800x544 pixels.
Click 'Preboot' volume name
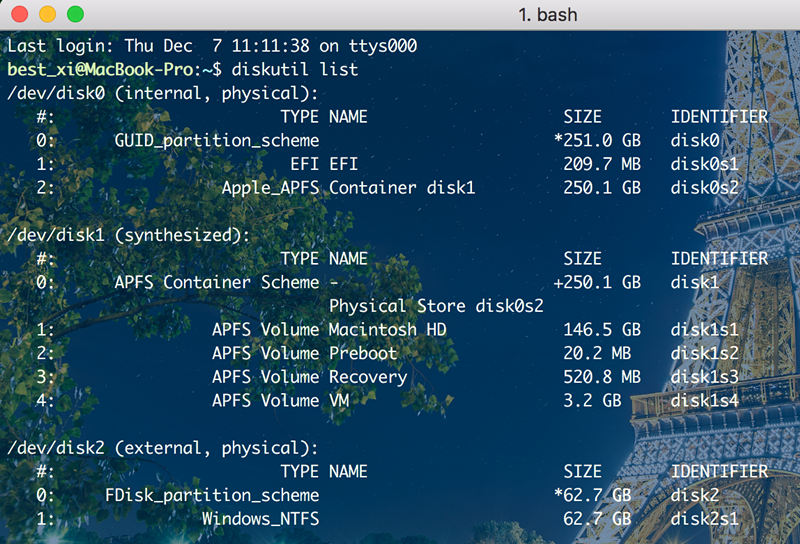tap(363, 353)
